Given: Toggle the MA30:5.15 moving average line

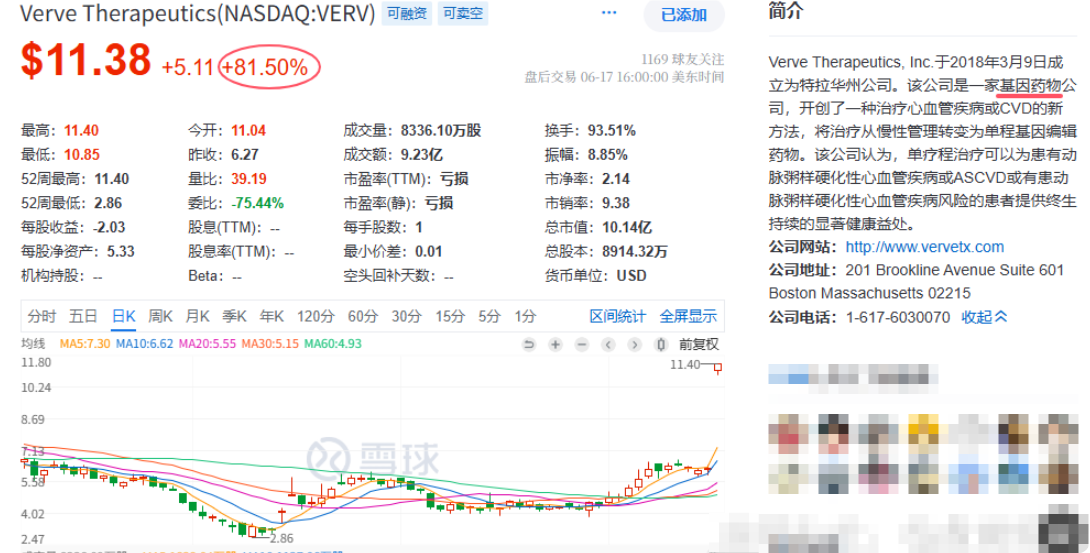Looking at the screenshot, I should (x=270, y=344).
